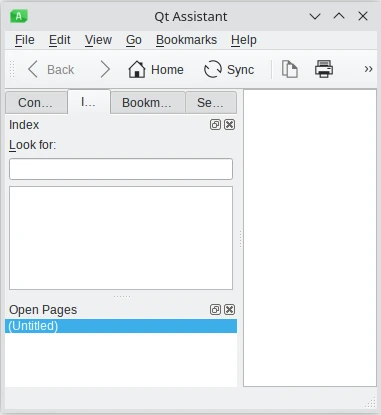Go to the Home page

[x=156, y=70]
